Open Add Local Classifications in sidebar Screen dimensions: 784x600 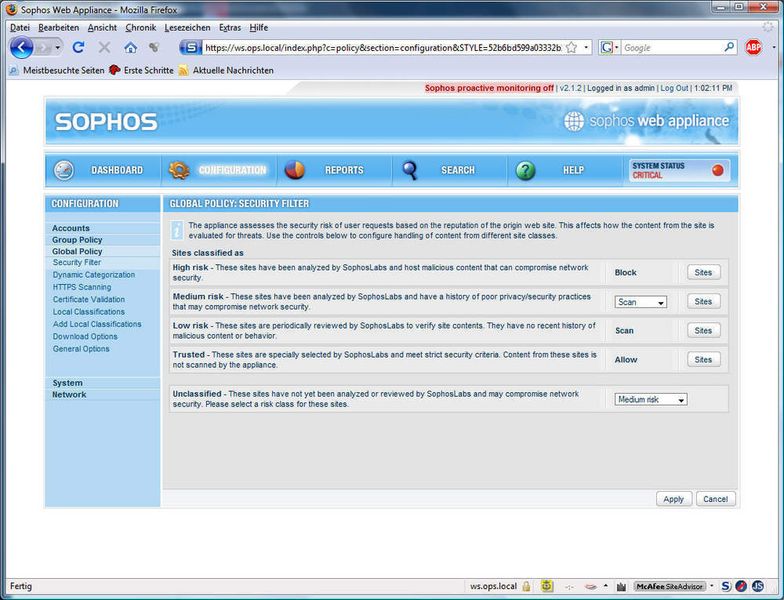click(97, 324)
